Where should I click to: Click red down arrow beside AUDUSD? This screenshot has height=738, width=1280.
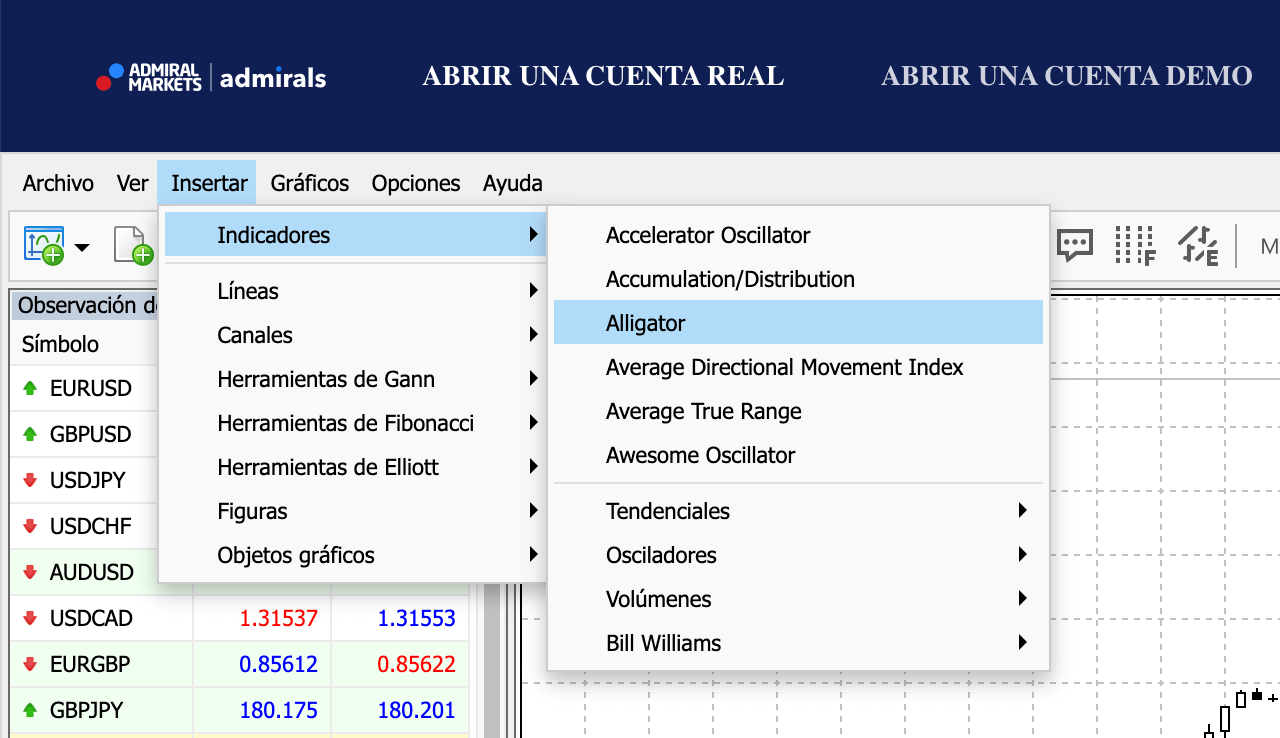coord(30,572)
